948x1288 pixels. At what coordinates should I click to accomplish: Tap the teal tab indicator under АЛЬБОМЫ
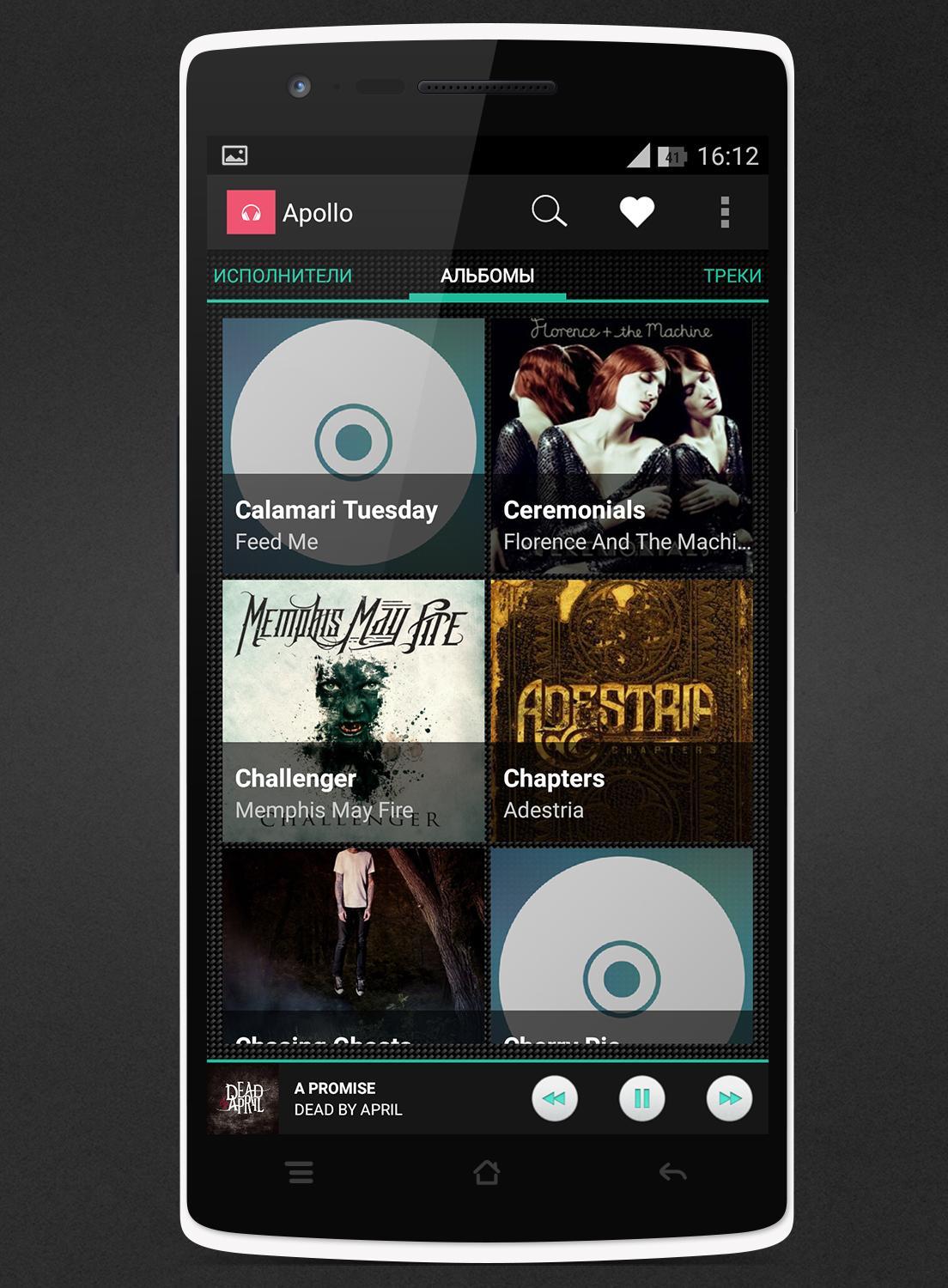[488, 299]
